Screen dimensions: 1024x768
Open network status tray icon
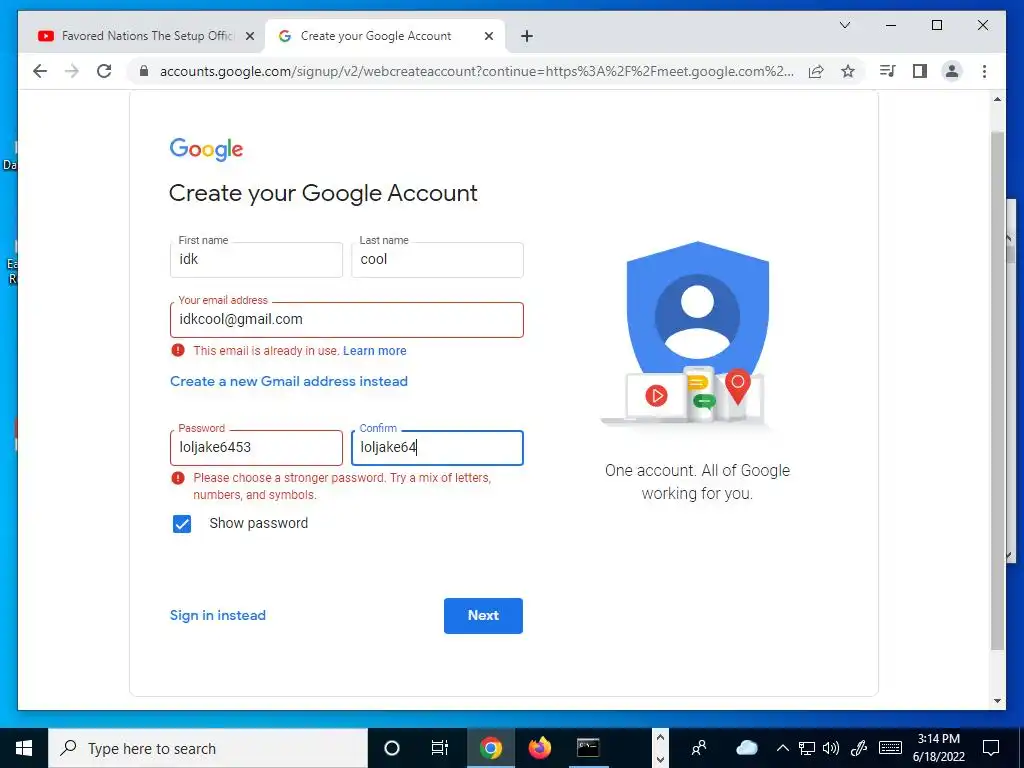[807, 748]
